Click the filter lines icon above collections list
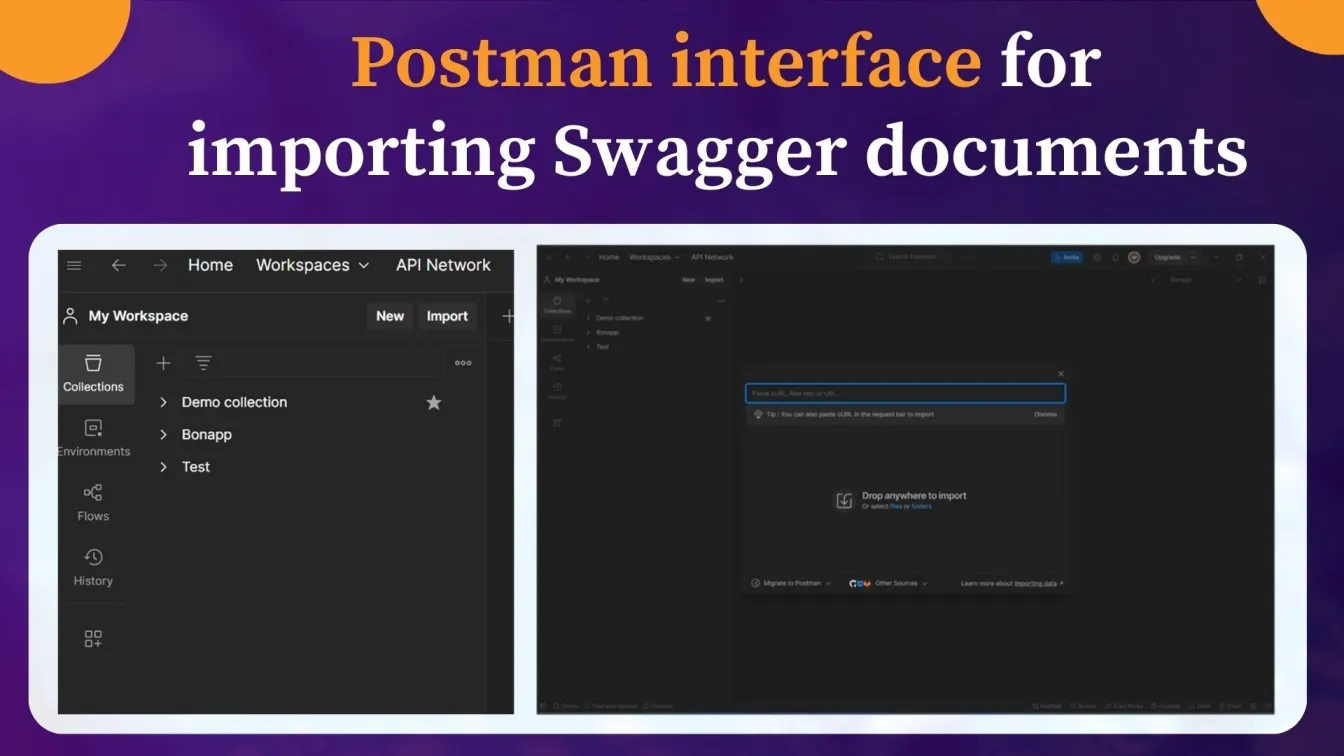This screenshot has width=1344, height=756. (203, 363)
